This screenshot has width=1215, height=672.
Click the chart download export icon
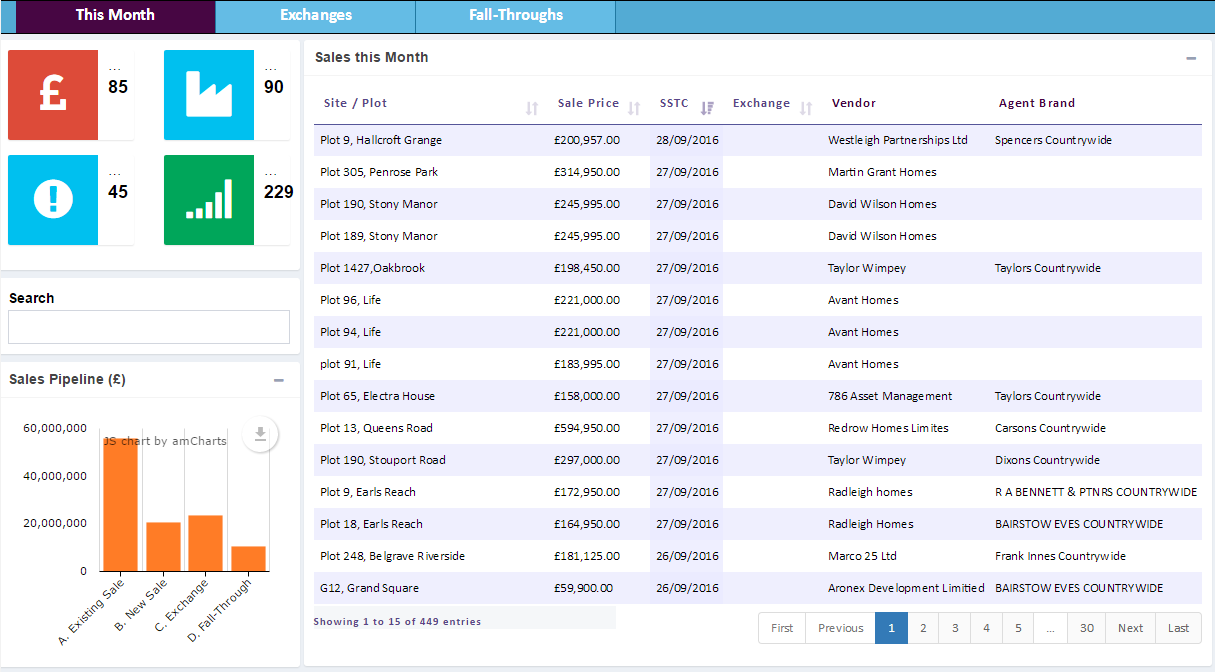click(260, 434)
